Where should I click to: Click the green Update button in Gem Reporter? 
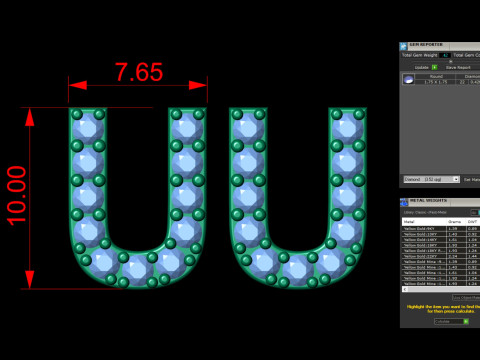[x=434, y=67]
